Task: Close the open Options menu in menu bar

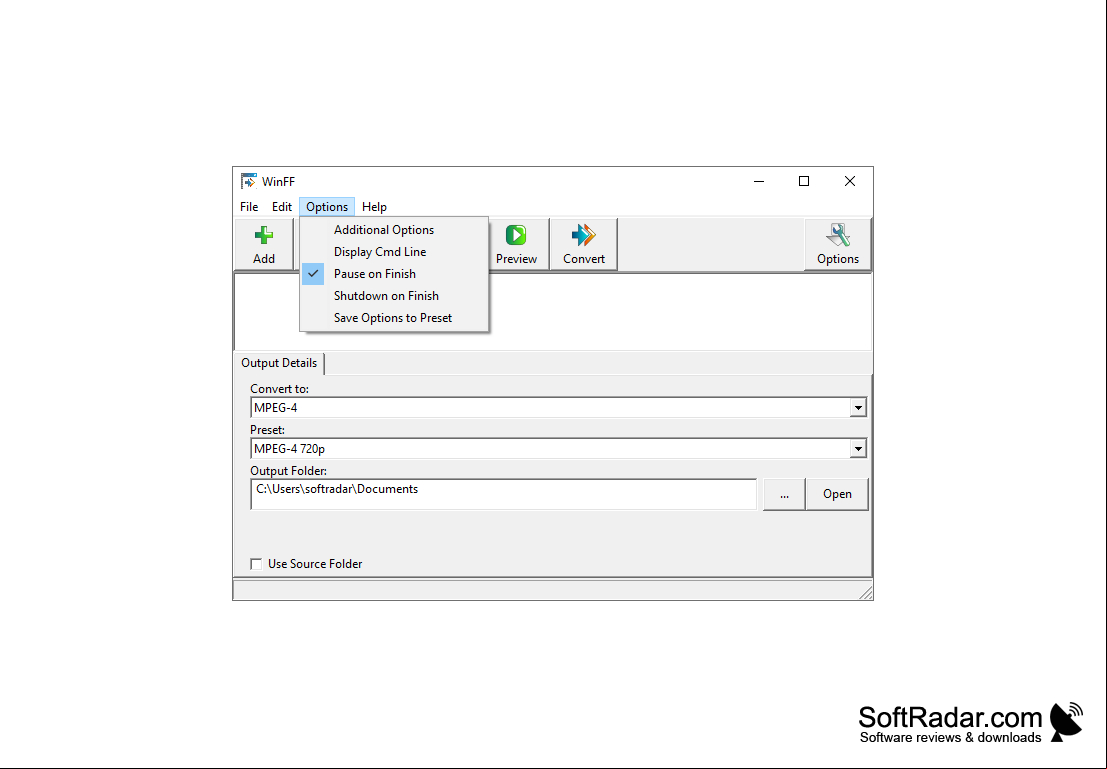Action: point(327,207)
